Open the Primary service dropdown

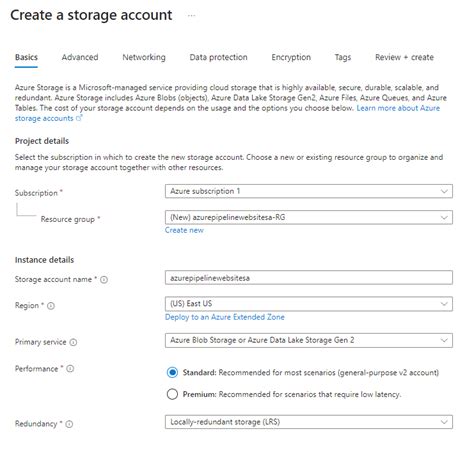coord(309,340)
